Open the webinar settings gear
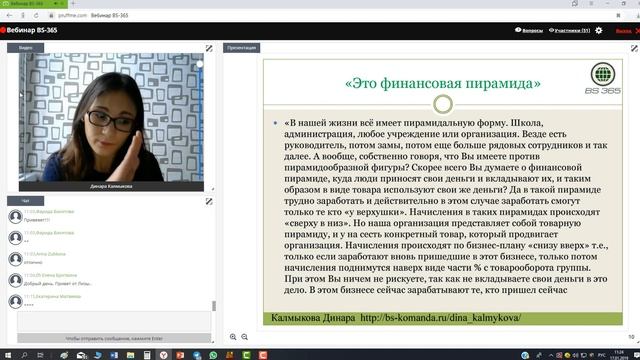This screenshot has height=360, width=640. pyautogui.click(x=598, y=31)
